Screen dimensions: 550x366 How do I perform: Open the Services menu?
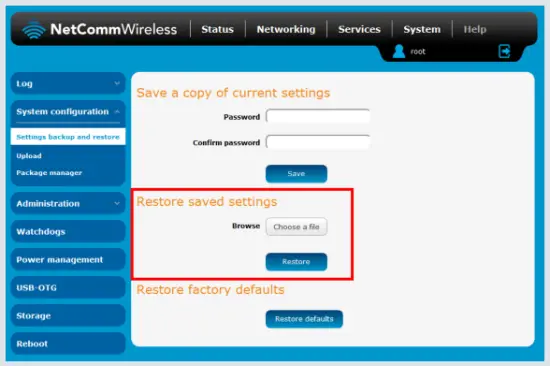pos(359,29)
